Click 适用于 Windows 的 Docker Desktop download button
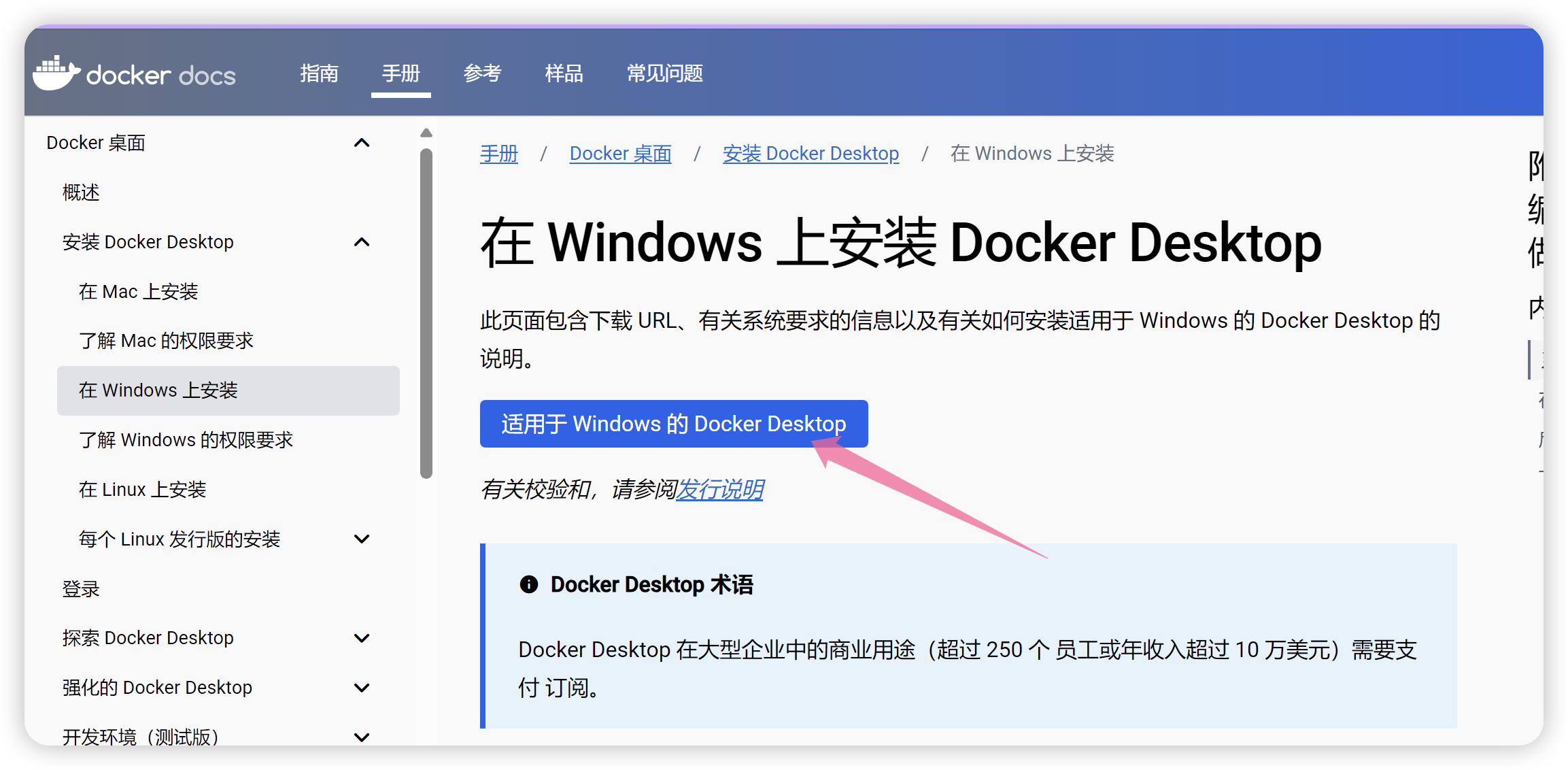Screen dimensions: 1568x770 [x=674, y=423]
